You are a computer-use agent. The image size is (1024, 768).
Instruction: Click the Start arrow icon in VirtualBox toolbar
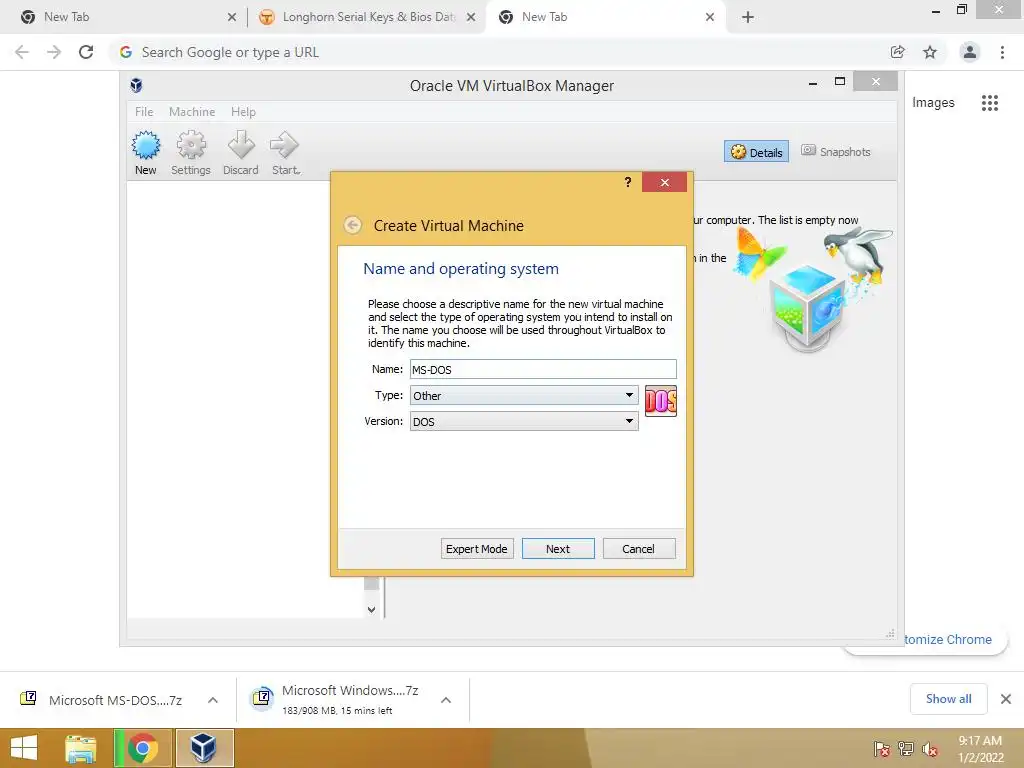(x=284, y=145)
